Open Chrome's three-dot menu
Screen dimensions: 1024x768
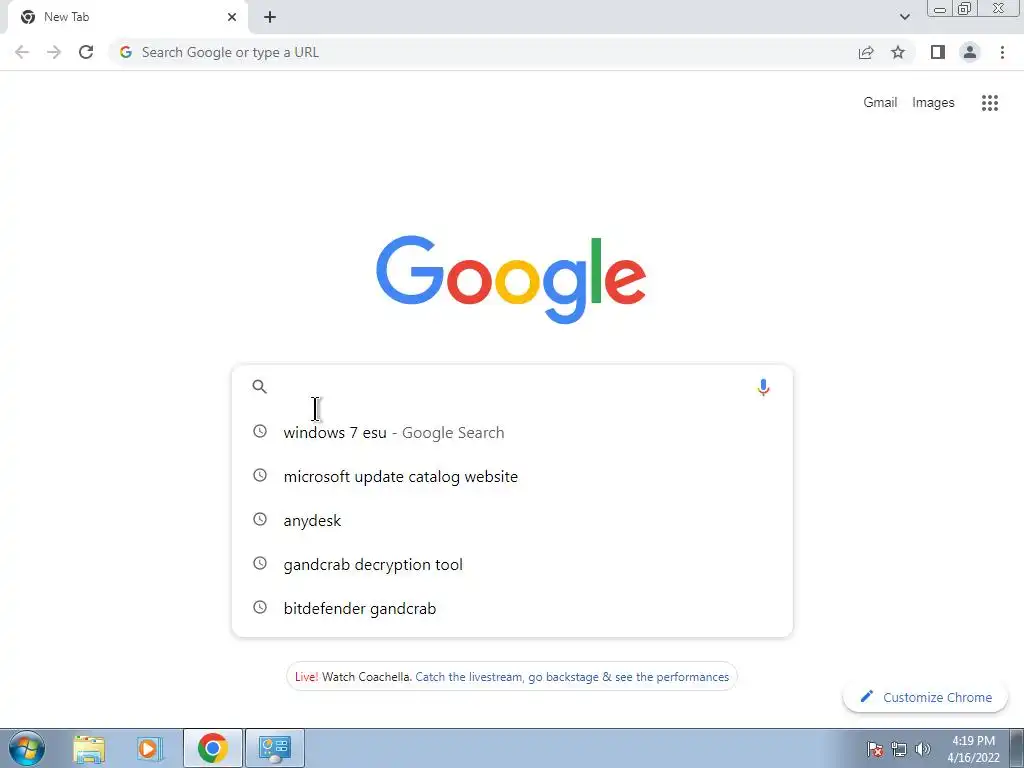pyautogui.click(x=1002, y=52)
